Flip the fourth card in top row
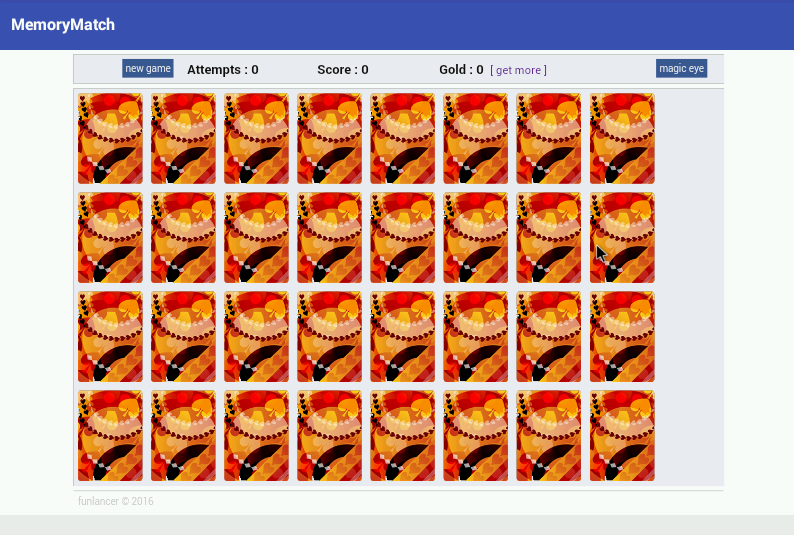The image size is (794, 535). [x=330, y=139]
